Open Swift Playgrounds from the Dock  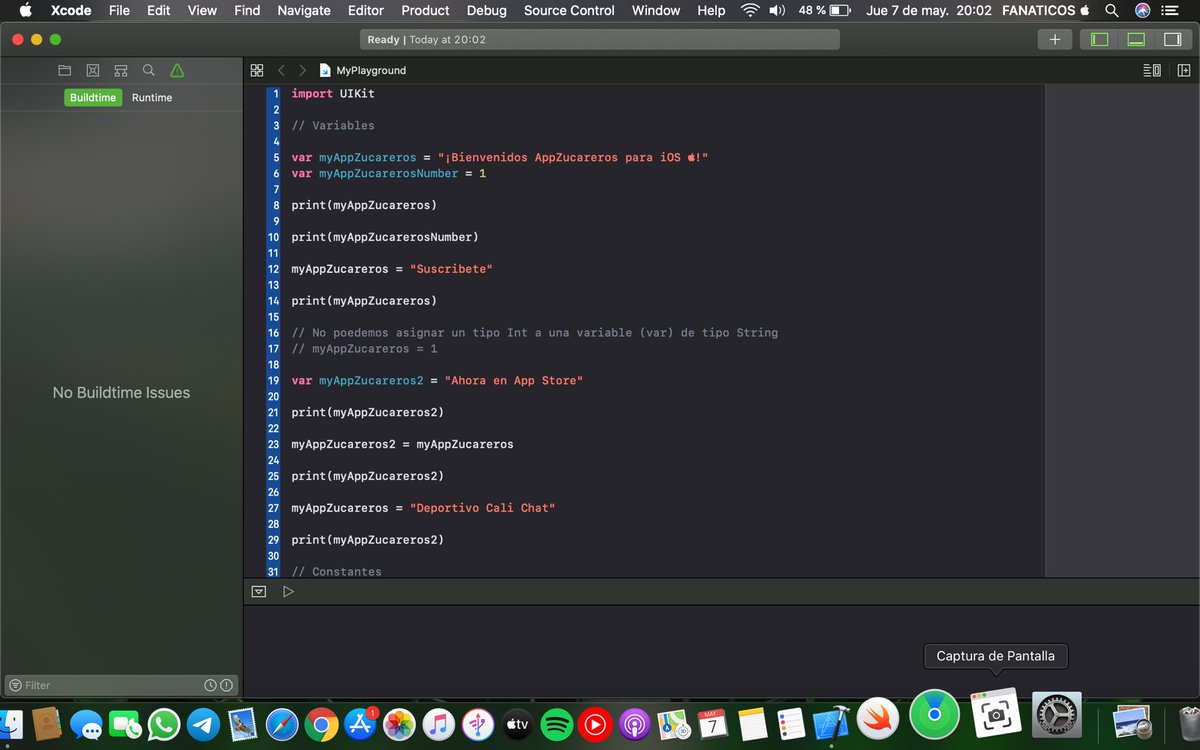click(878, 717)
